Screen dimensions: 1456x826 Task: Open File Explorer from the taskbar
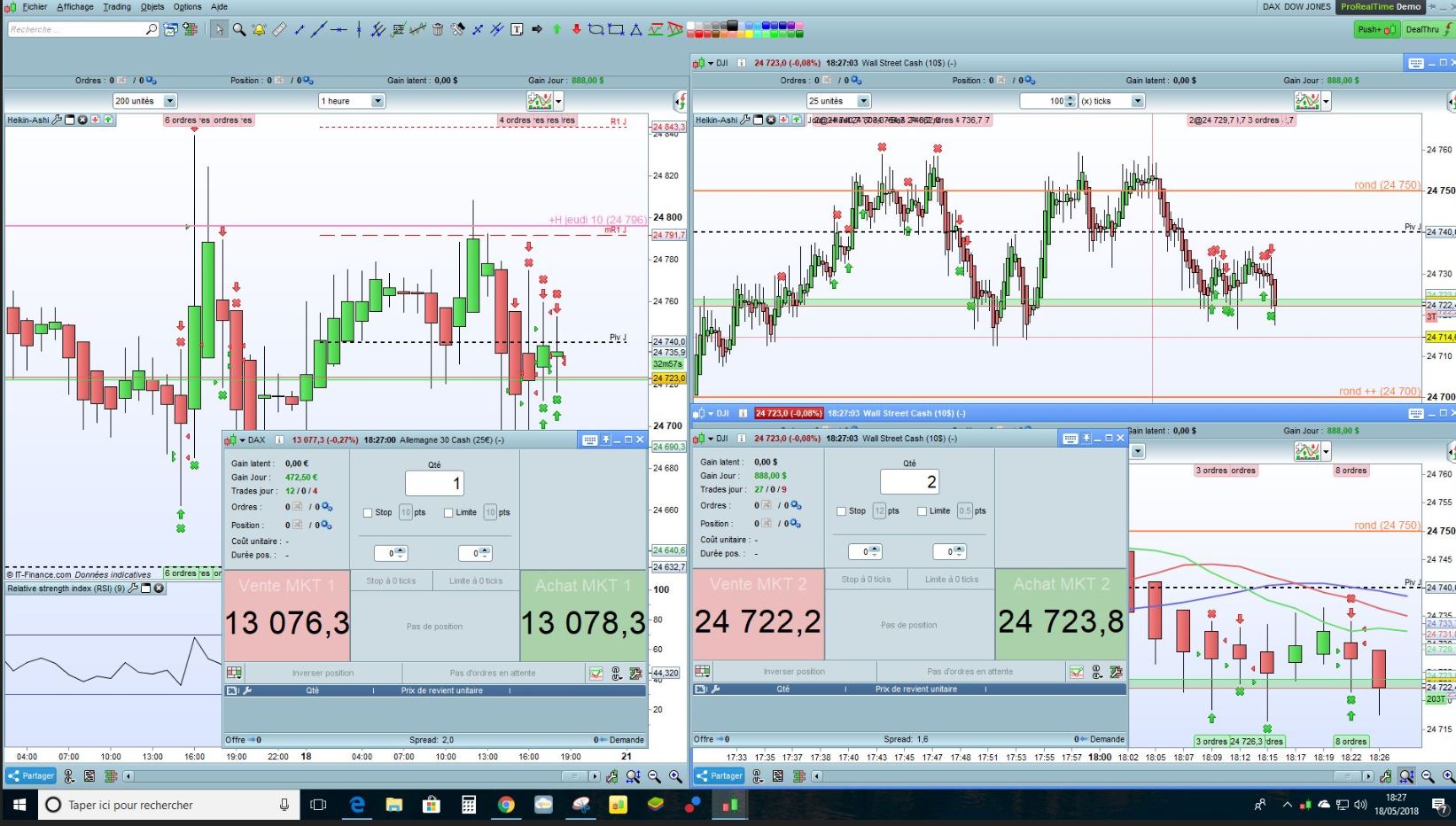coord(394,805)
